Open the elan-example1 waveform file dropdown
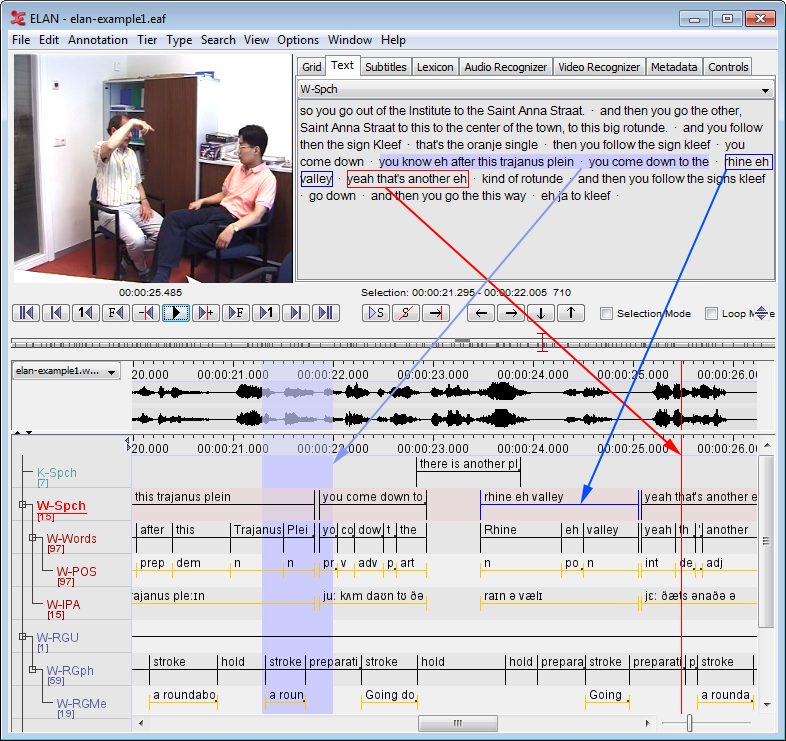Viewport: 786px width, 741px height. click(66, 371)
